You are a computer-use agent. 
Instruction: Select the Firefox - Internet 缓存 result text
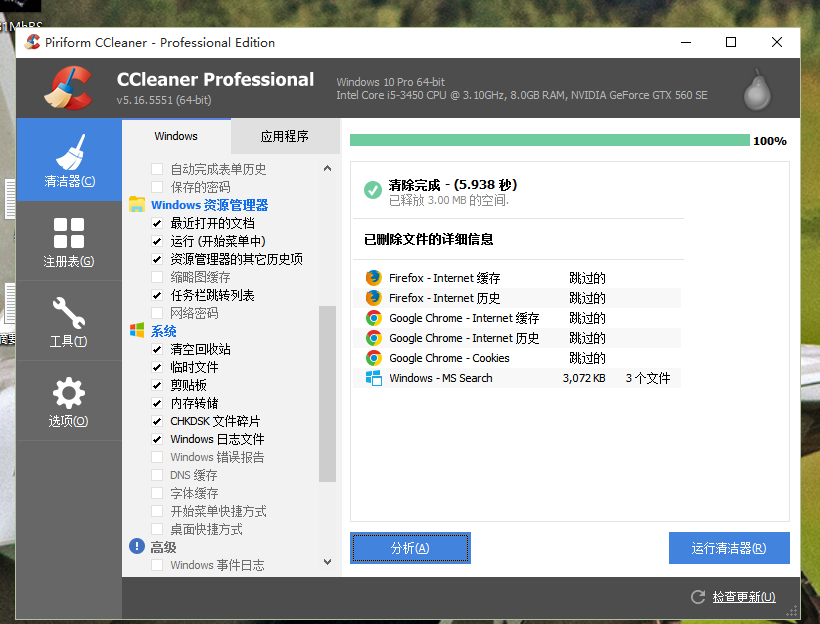(x=445, y=278)
